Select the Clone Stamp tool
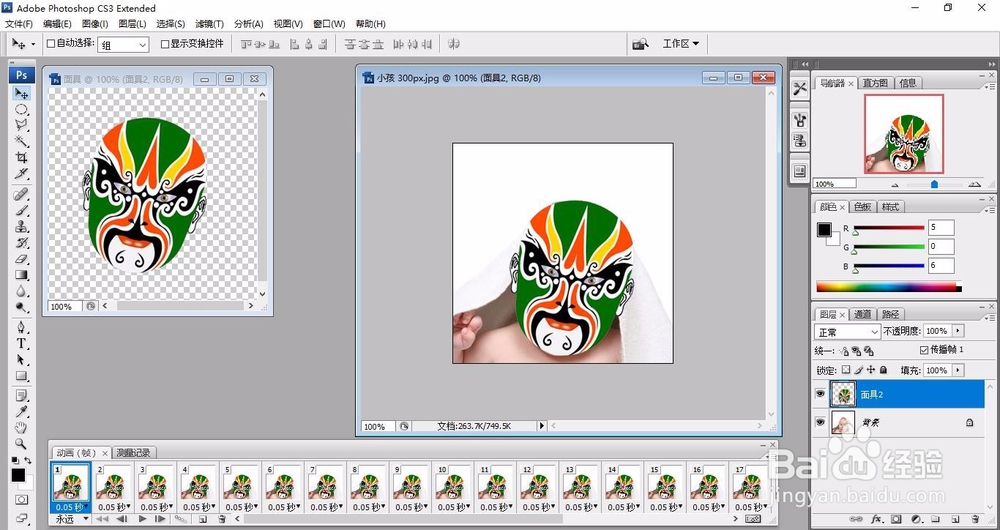 (x=21, y=226)
